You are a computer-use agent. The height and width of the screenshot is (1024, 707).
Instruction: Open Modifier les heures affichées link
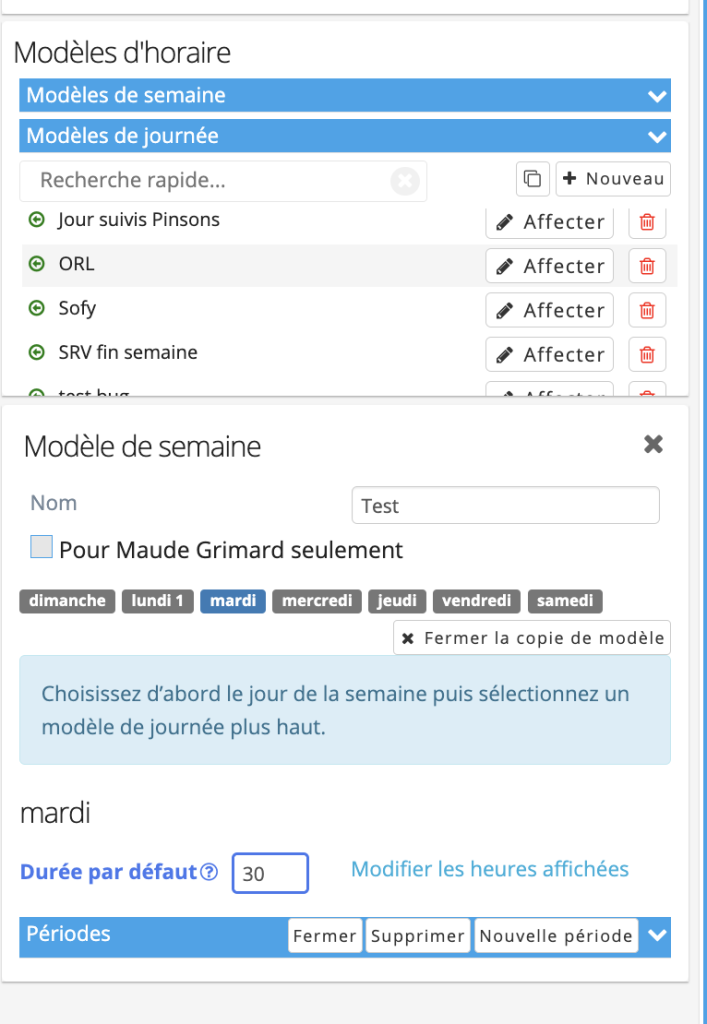pos(490,869)
